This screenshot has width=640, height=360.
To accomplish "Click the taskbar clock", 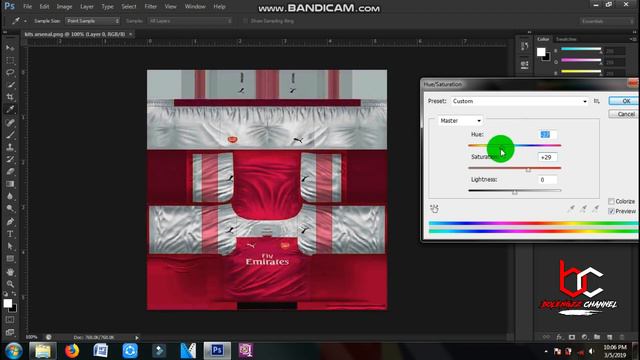I will click(615, 351).
